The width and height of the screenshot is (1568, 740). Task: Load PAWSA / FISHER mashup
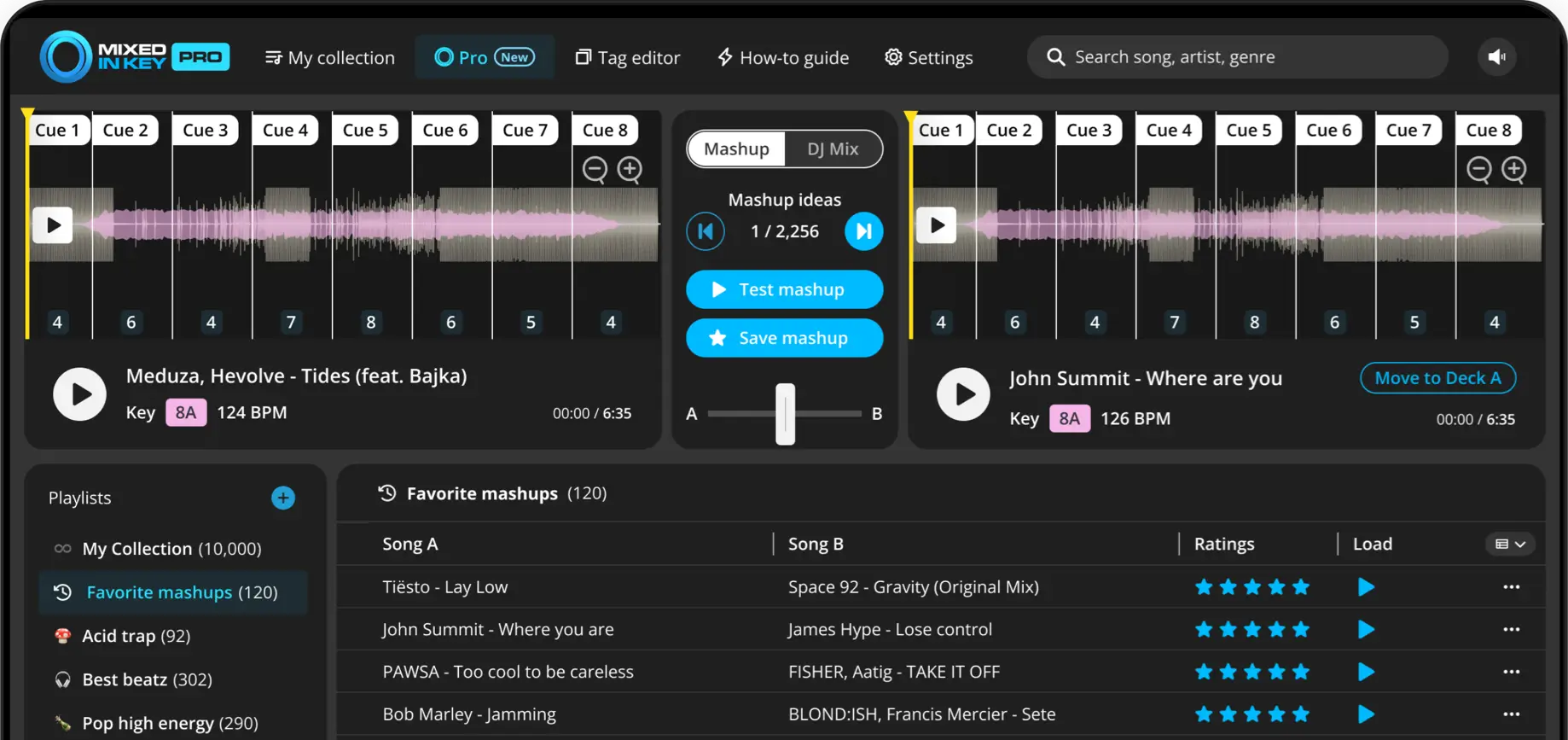coord(1366,672)
